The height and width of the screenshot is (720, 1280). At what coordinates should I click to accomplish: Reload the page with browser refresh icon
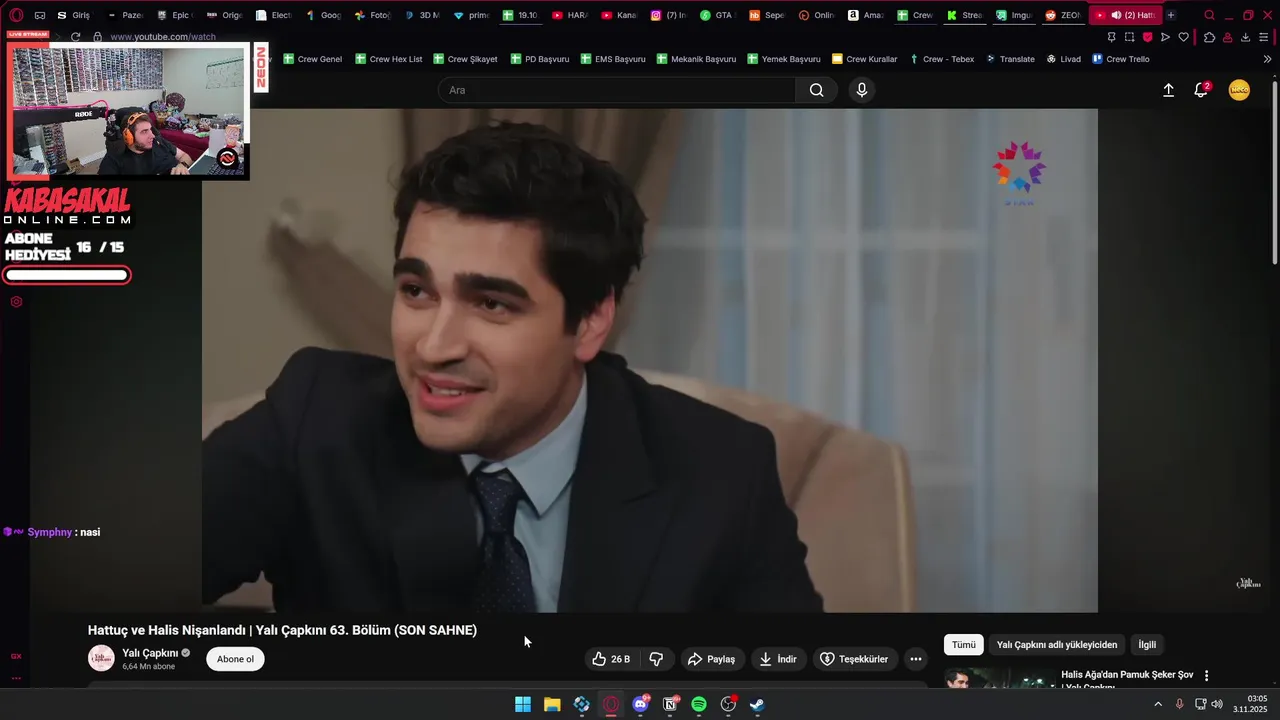(75, 37)
